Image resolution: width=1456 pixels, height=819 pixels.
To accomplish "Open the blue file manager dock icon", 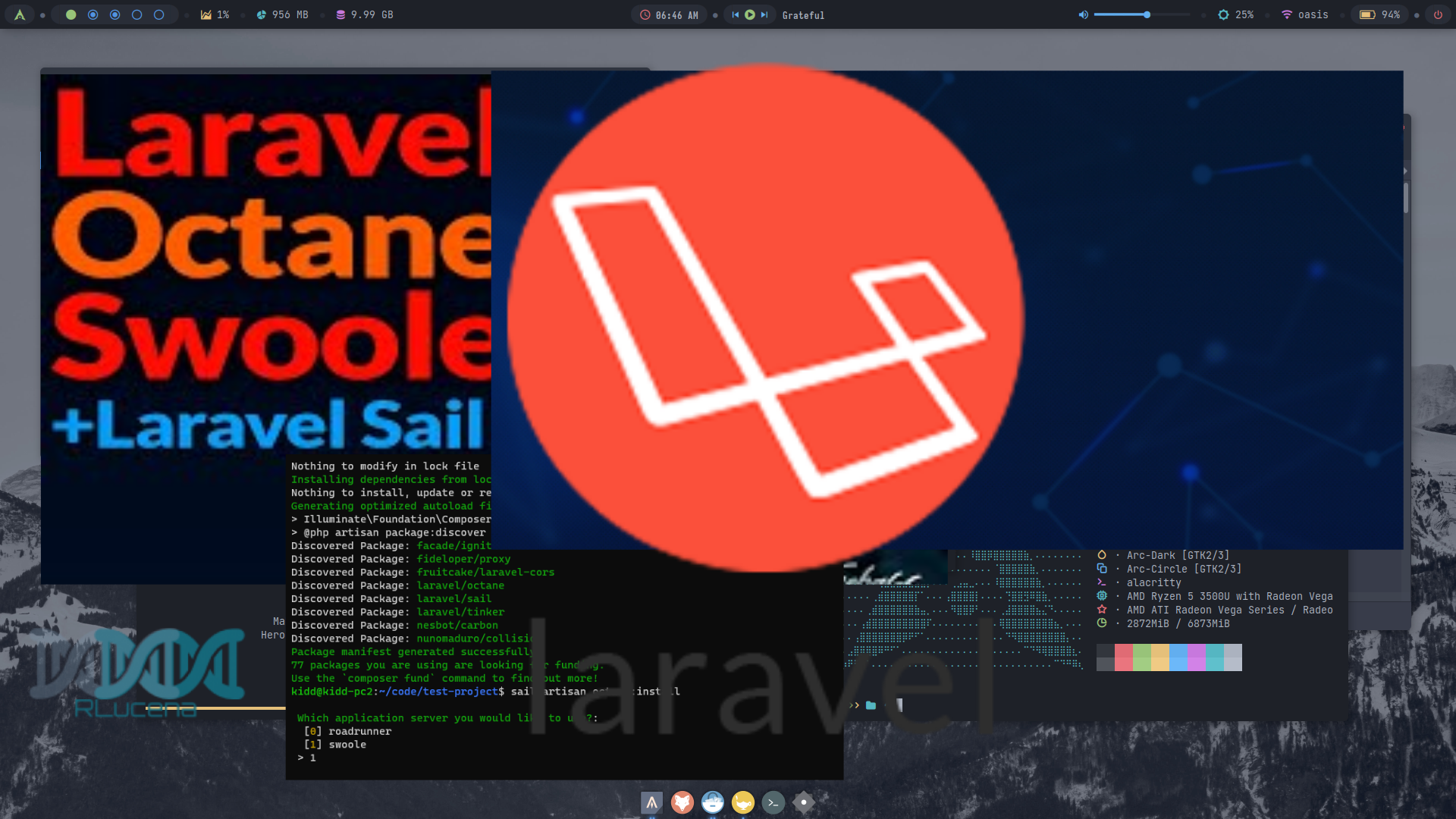I will [x=713, y=802].
